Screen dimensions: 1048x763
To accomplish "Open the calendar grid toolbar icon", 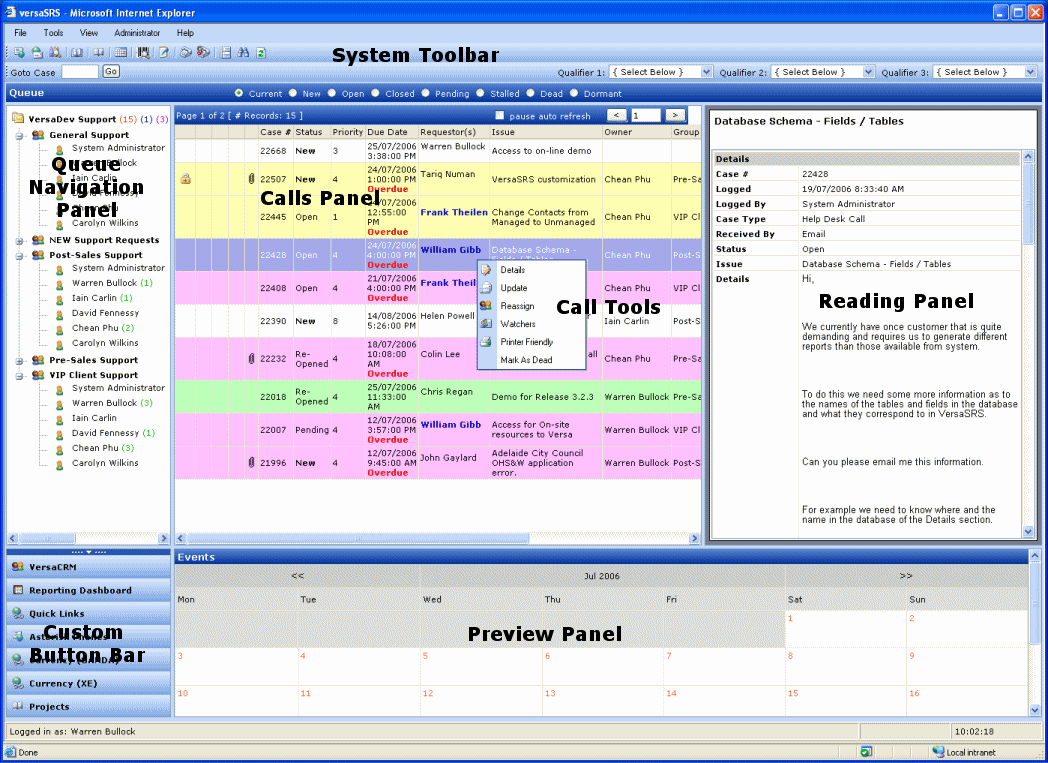I will pos(120,52).
